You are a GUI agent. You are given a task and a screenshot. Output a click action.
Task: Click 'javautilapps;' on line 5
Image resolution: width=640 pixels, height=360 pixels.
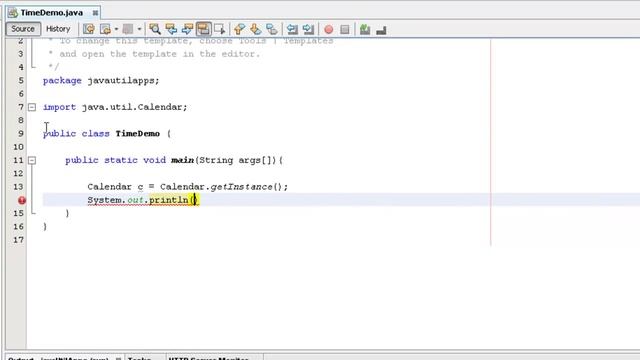click(x=123, y=80)
